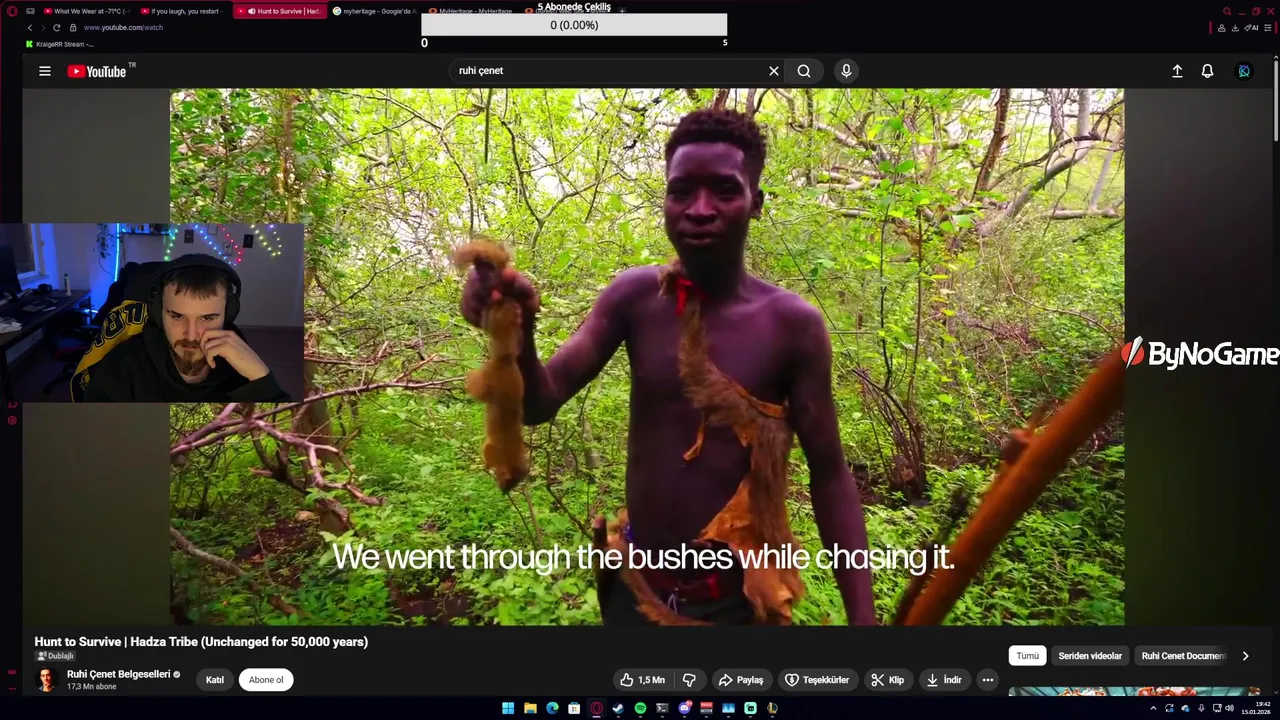1280x720 pixels.
Task: Click the page vertical scrollbar
Action: [1275, 100]
